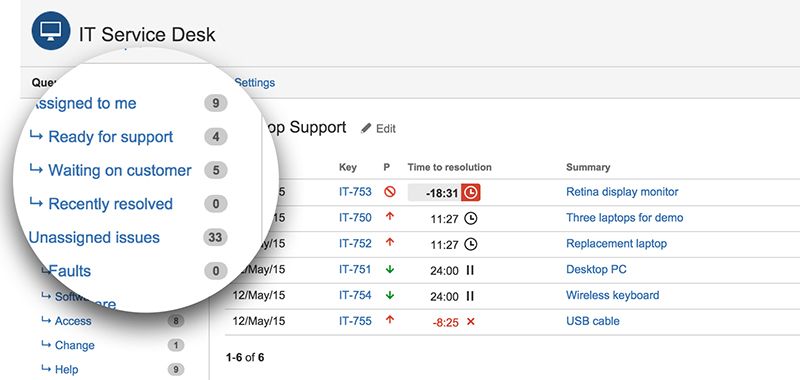This screenshot has height=380, width=800.
Task: Open the Settings tab
Action: [x=255, y=83]
